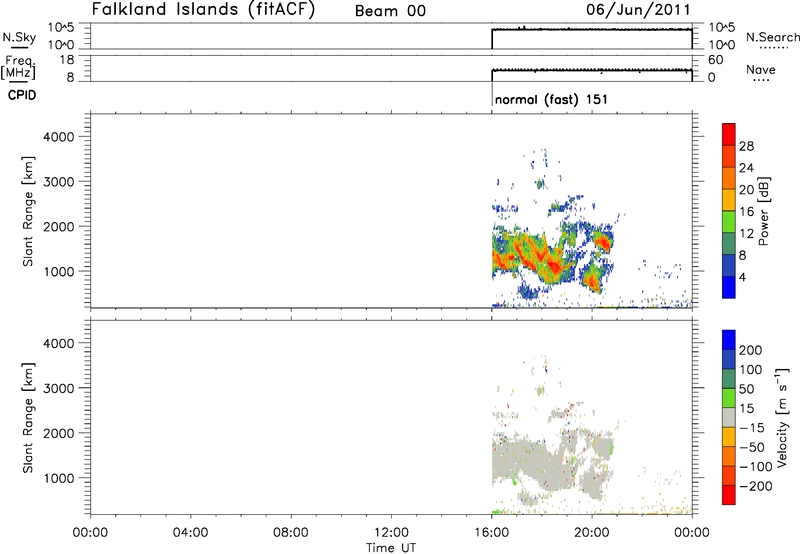
Task: Click the '2000' tick on velocity panel
Action: click(59, 433)
